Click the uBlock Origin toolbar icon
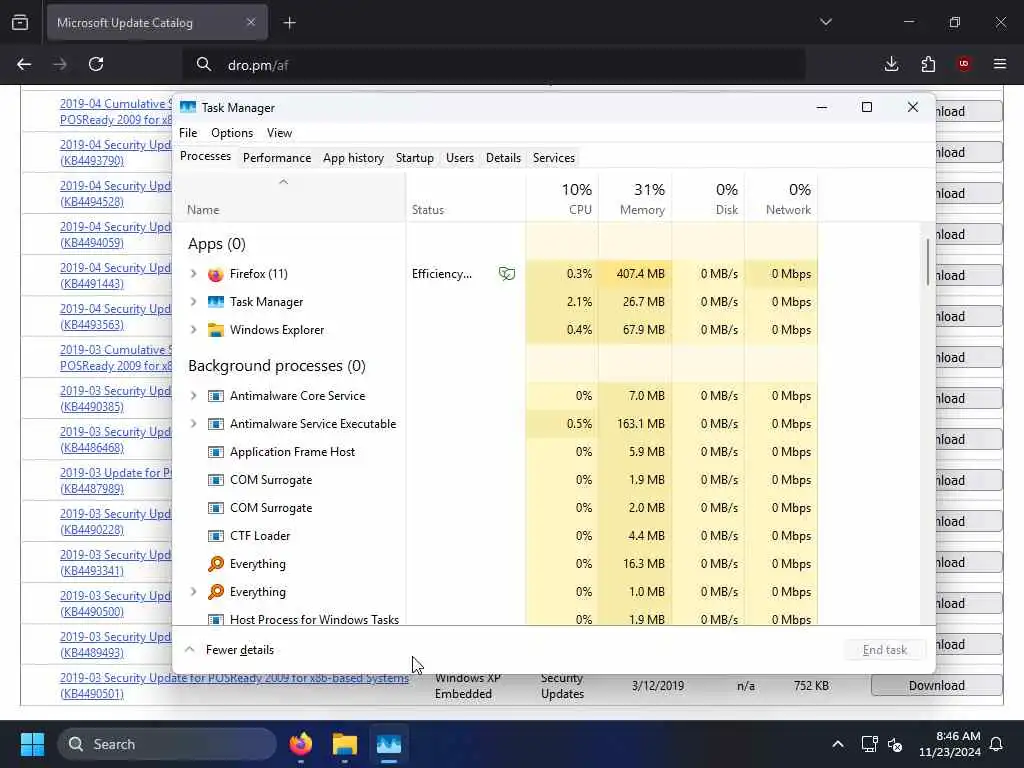 964,64
